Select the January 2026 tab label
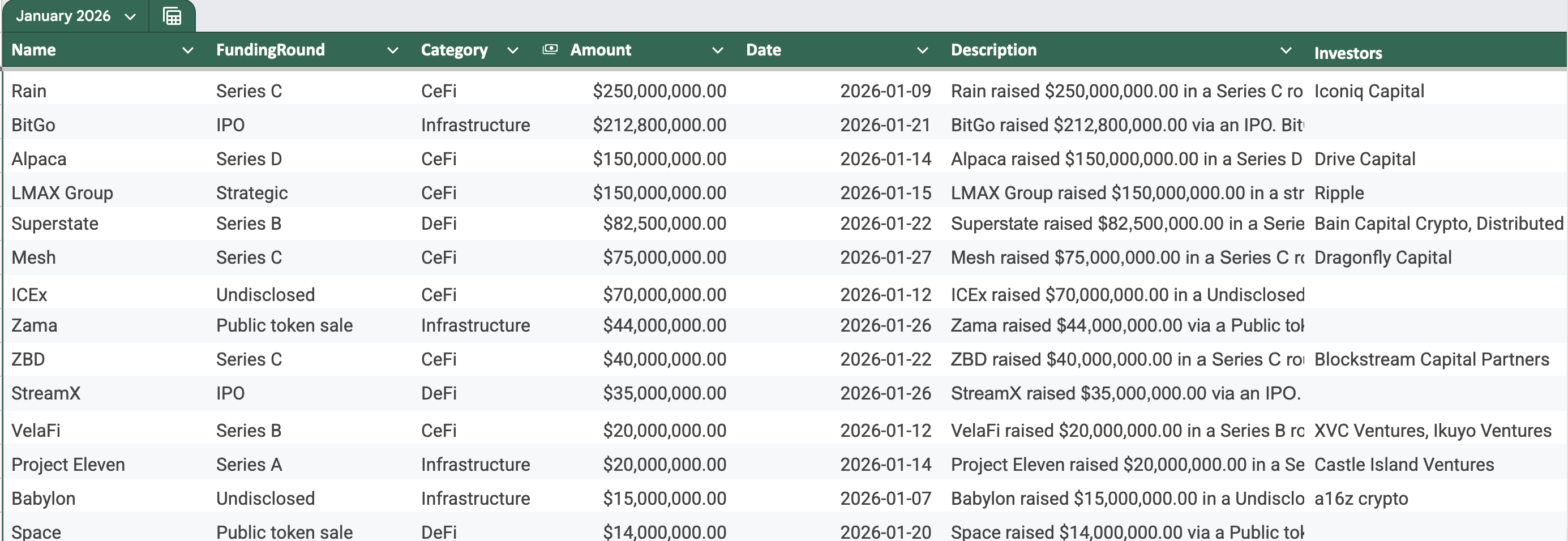The height and width of the screenshot is (541, 1568). pos(63,16)
